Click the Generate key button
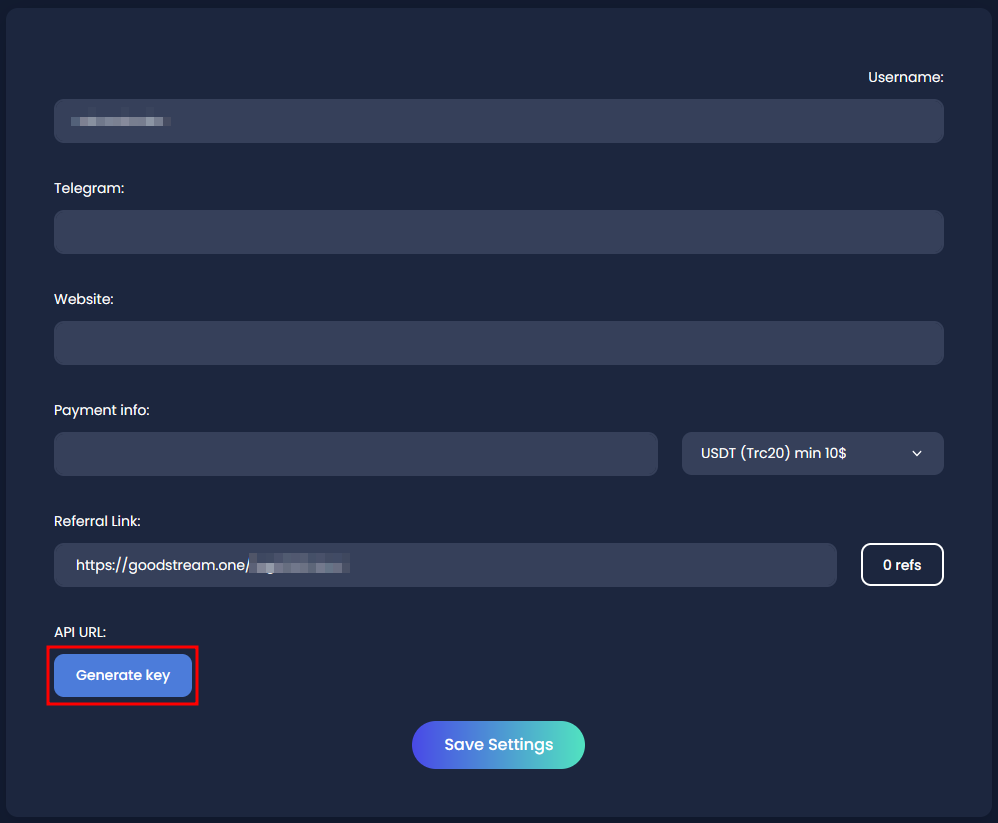The height and width of the screenshot is (823, 998). 123,675
